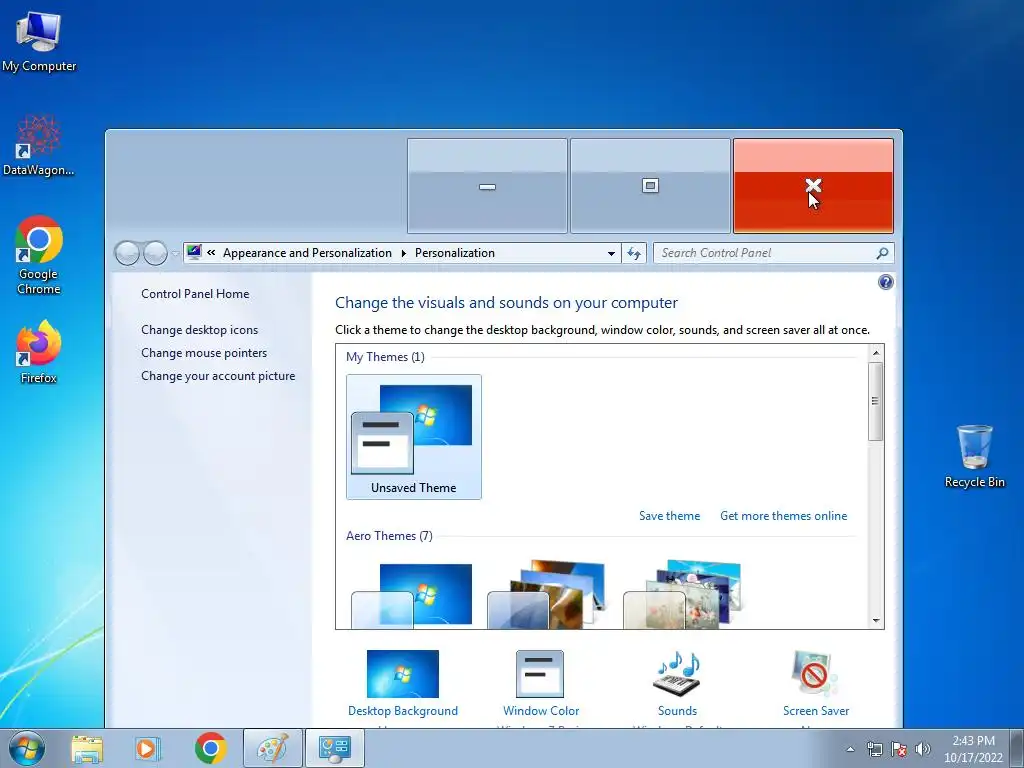Open the recent pages dropdown arrow
The height and width of the screenshot is (768, 1024).
174,253
